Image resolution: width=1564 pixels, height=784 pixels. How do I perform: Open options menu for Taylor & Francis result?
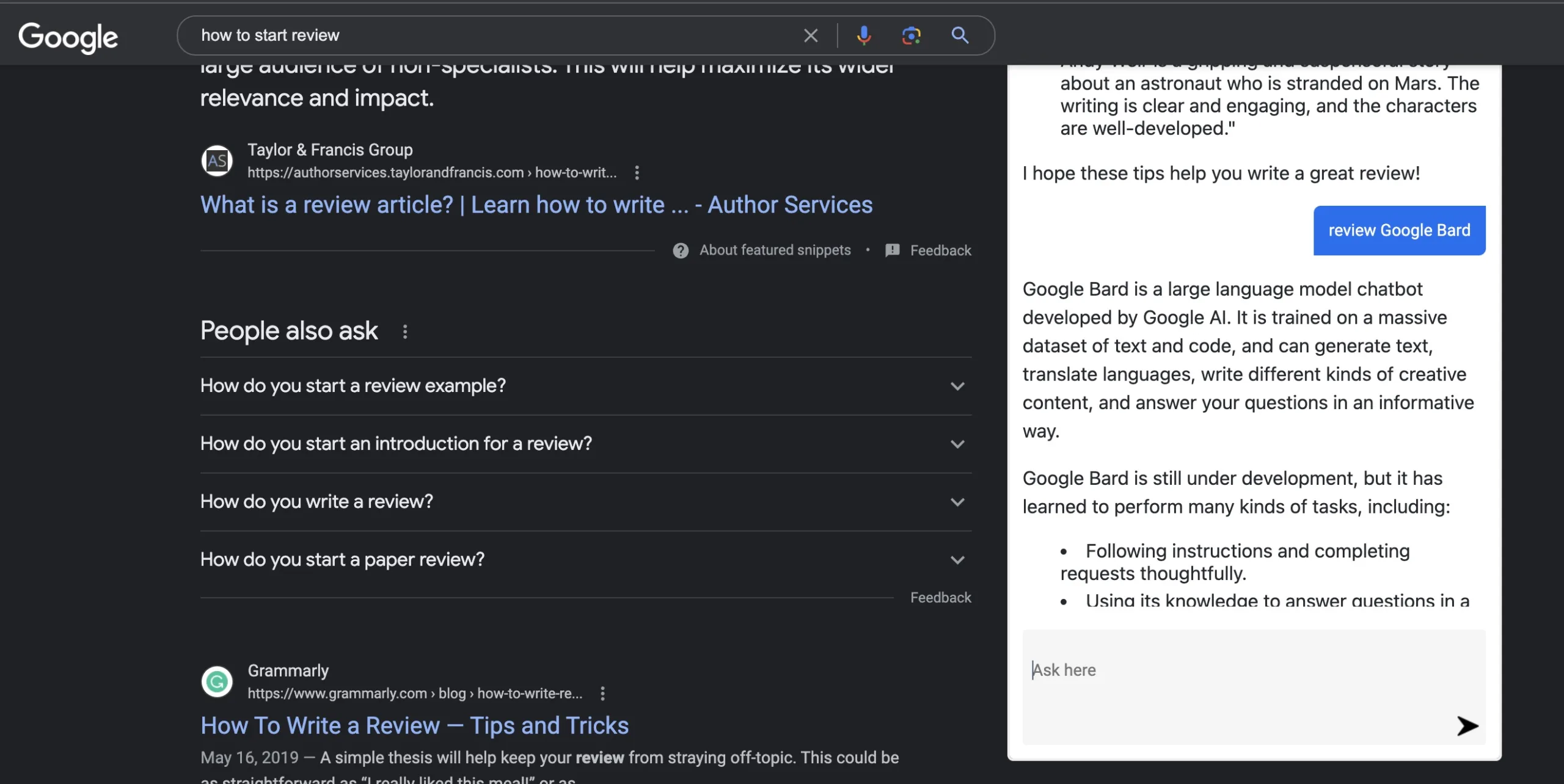[637, 173]
